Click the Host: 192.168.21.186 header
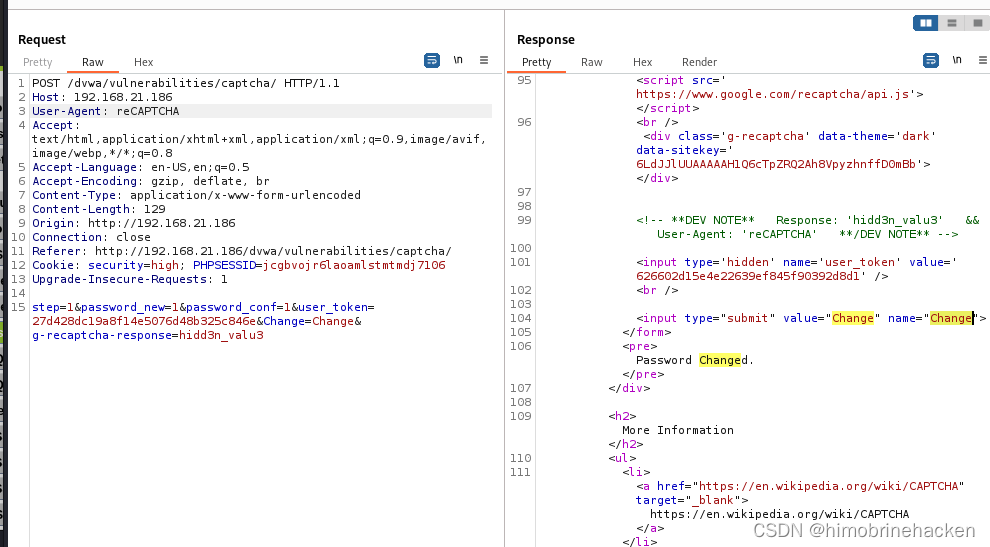This screenshot has height=547, width=990. tap(102, 97)
